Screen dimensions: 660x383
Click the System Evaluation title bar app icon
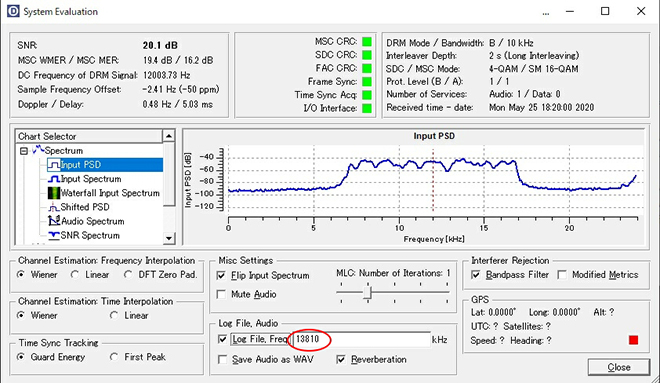coord(13,11)
